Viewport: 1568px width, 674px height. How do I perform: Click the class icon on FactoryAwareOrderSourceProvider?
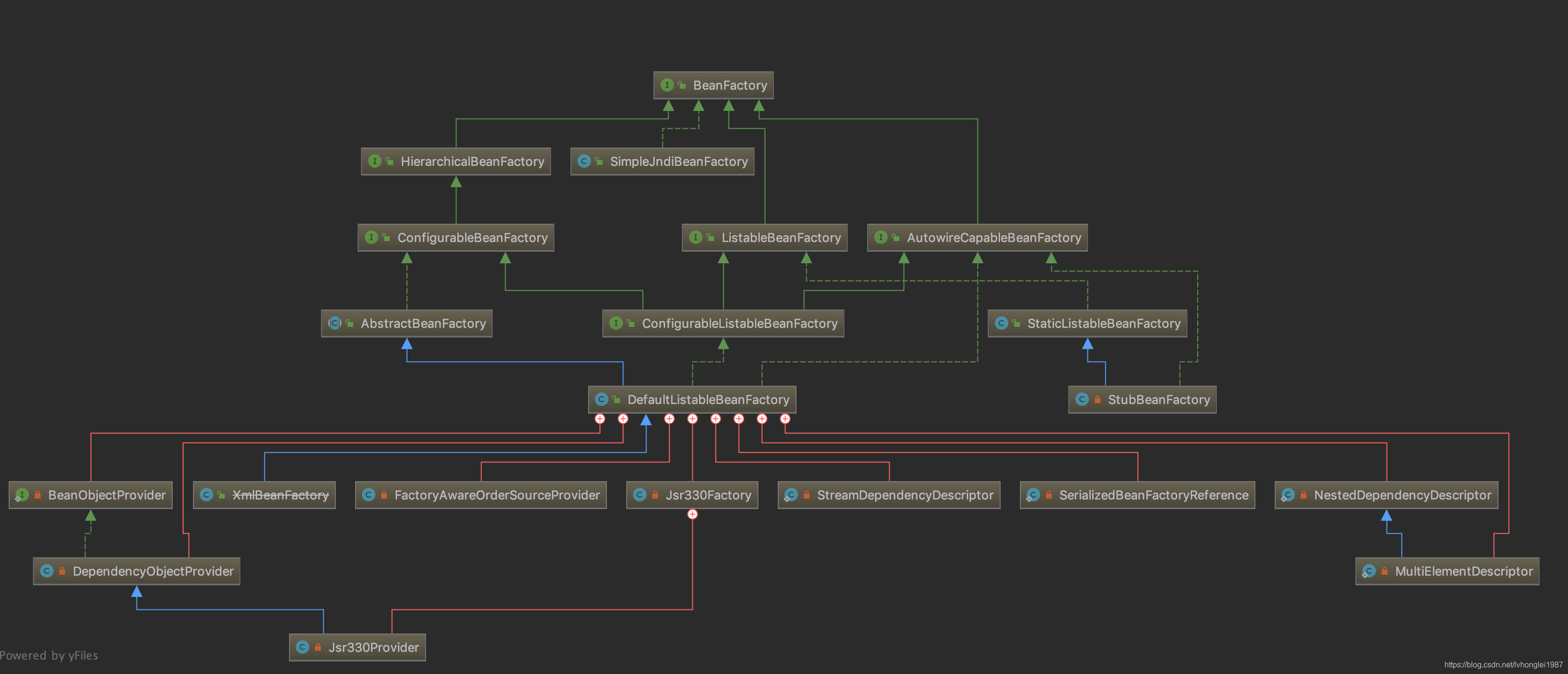369,495
